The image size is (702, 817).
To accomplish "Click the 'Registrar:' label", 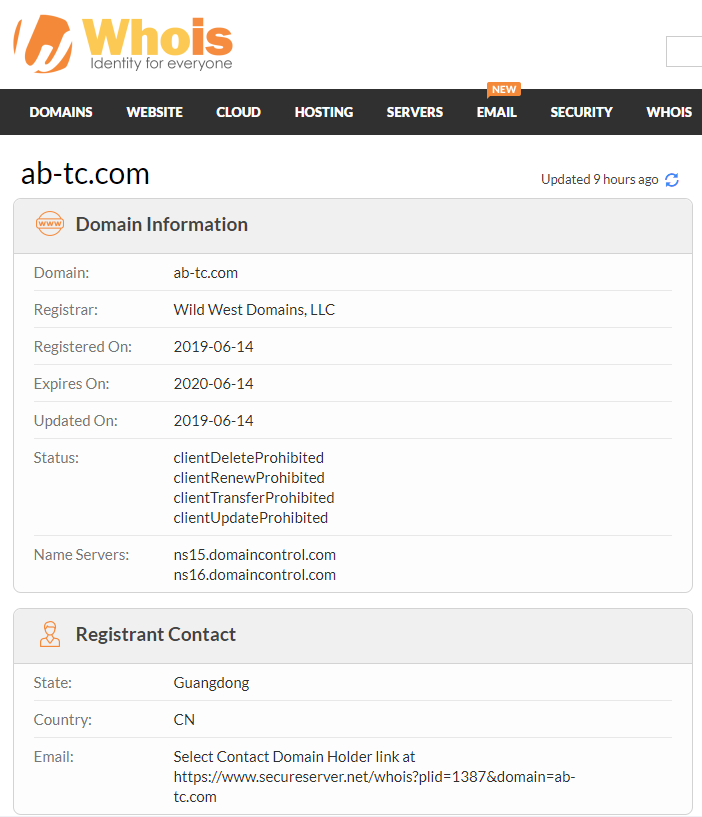I will (x=66, y=310).
